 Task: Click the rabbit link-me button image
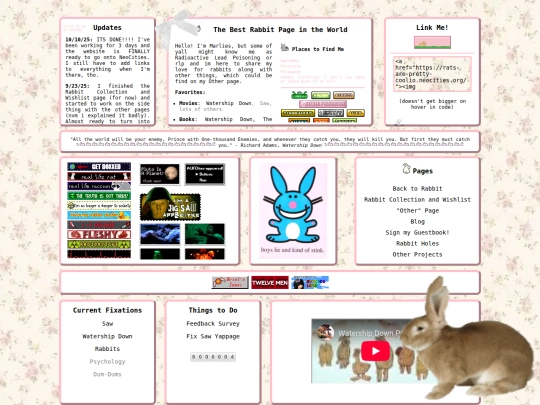[432, 42]
